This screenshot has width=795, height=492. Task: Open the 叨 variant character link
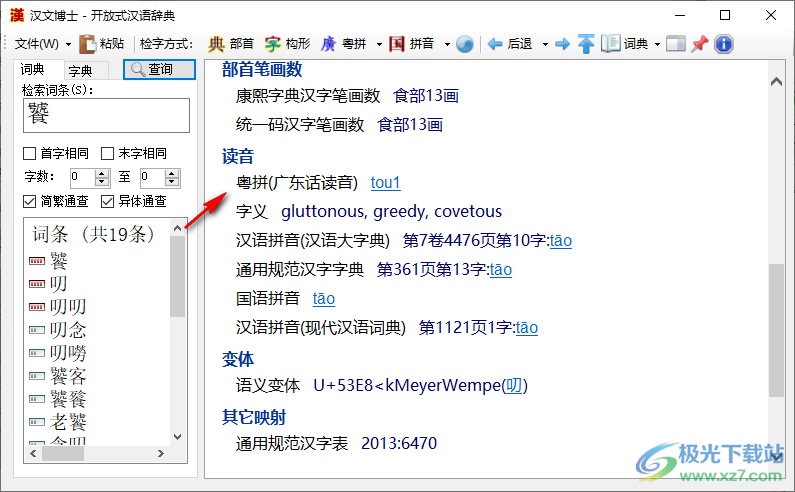coord(514,385)
